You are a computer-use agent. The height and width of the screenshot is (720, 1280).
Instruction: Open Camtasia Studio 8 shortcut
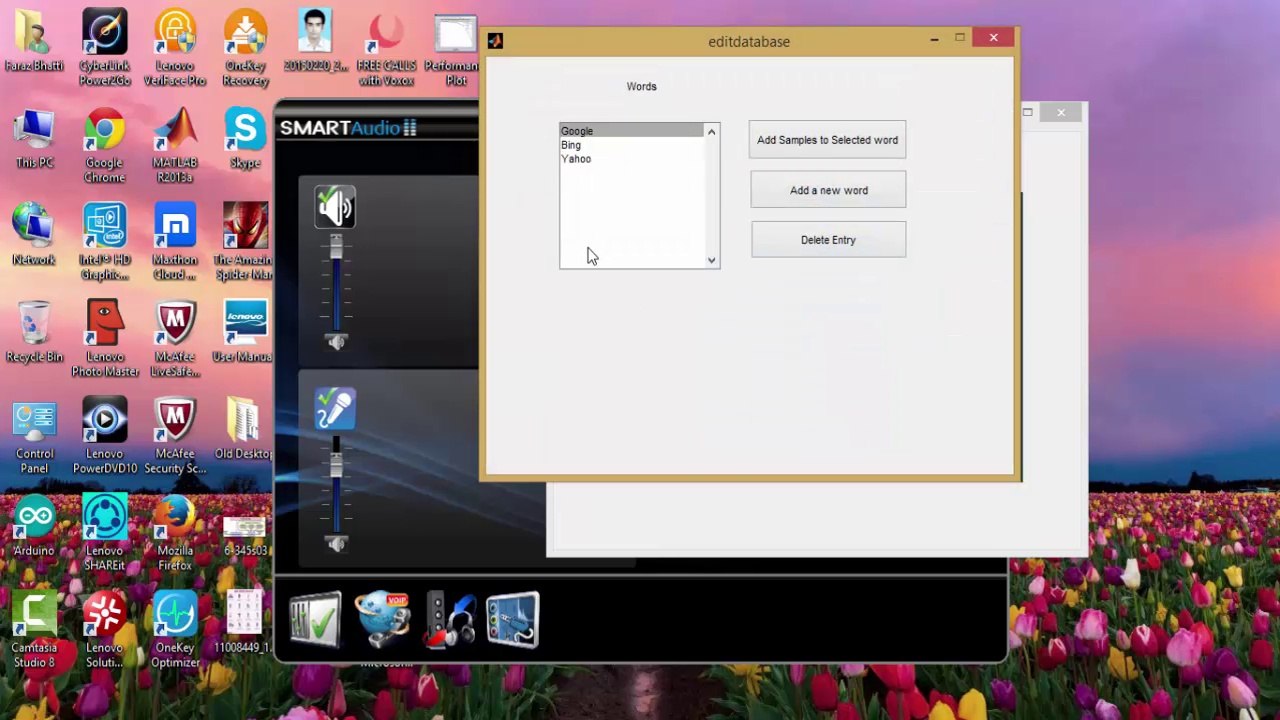coord(34,630)
